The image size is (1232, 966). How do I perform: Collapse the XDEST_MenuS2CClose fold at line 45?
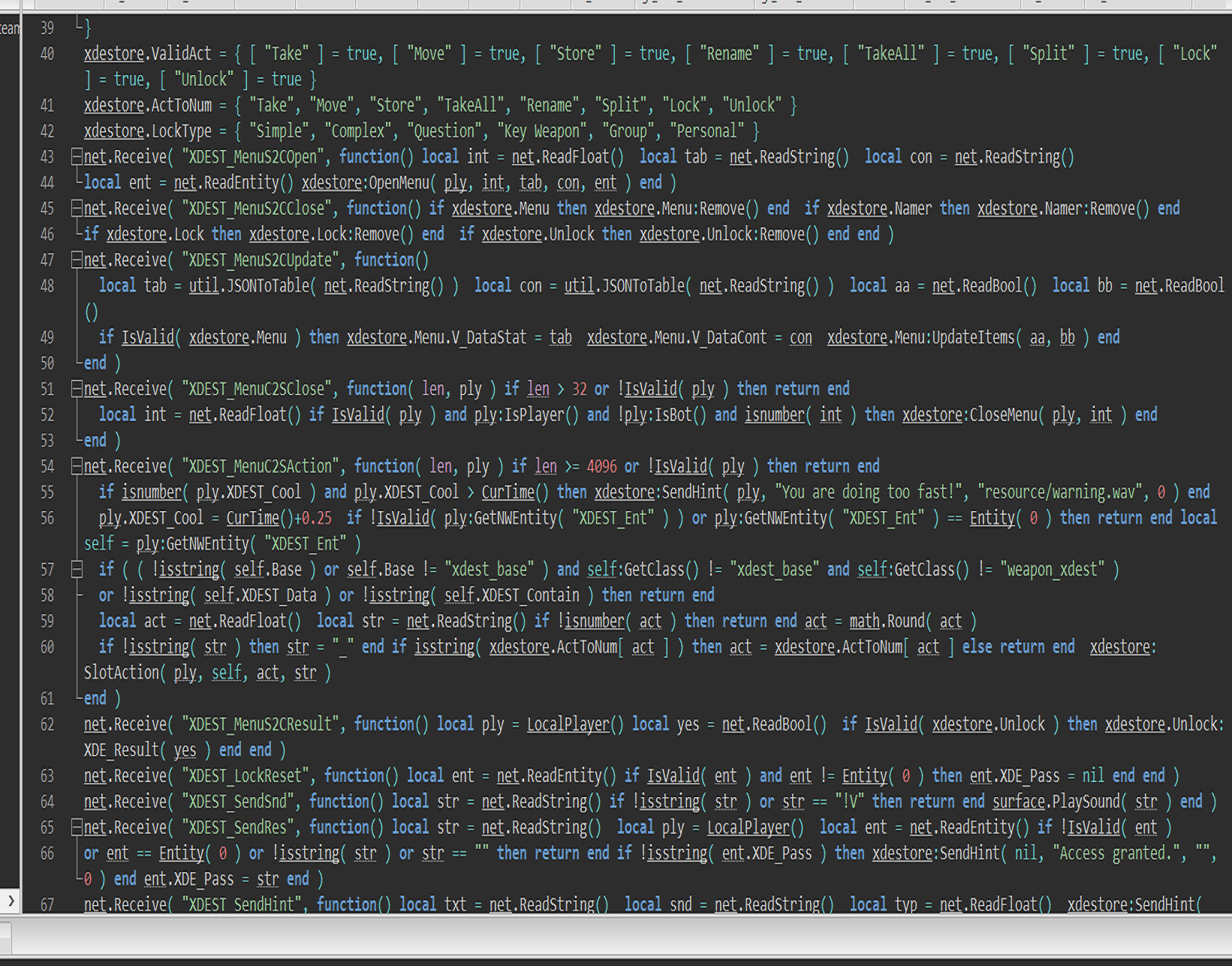tap(77, 209)
